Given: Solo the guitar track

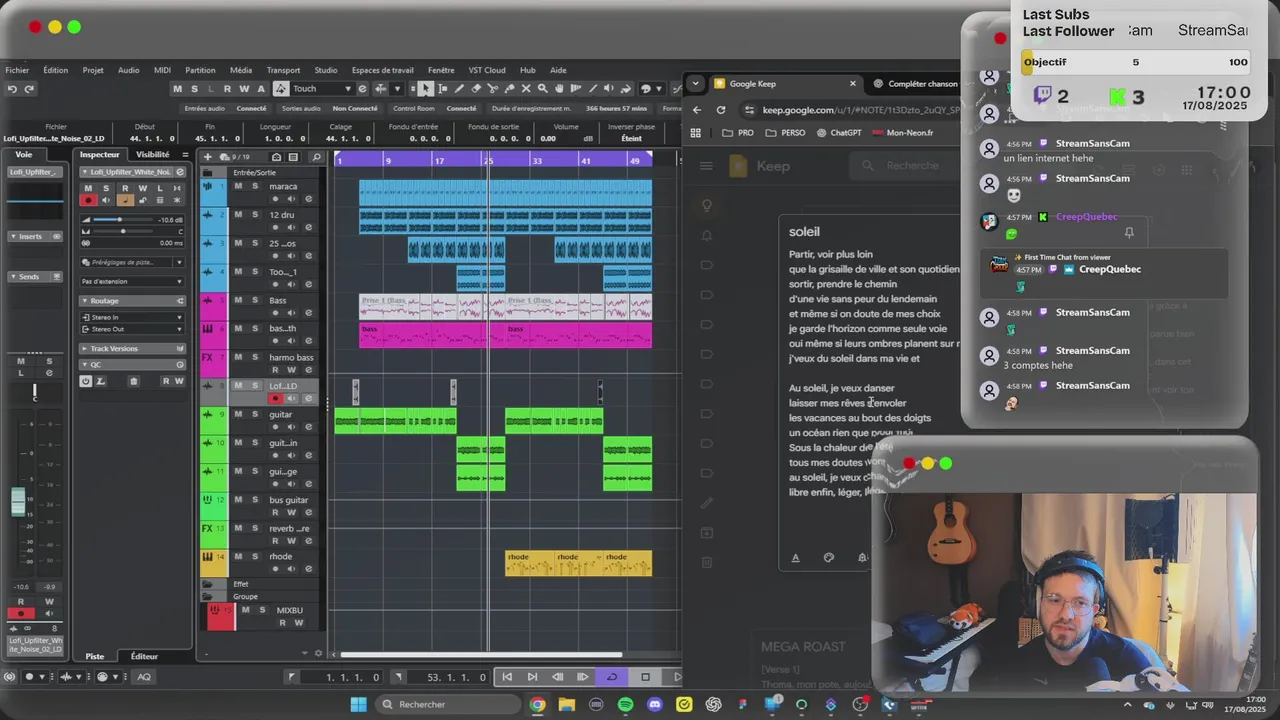Looking at the screenshot, I should coord(255,413).
